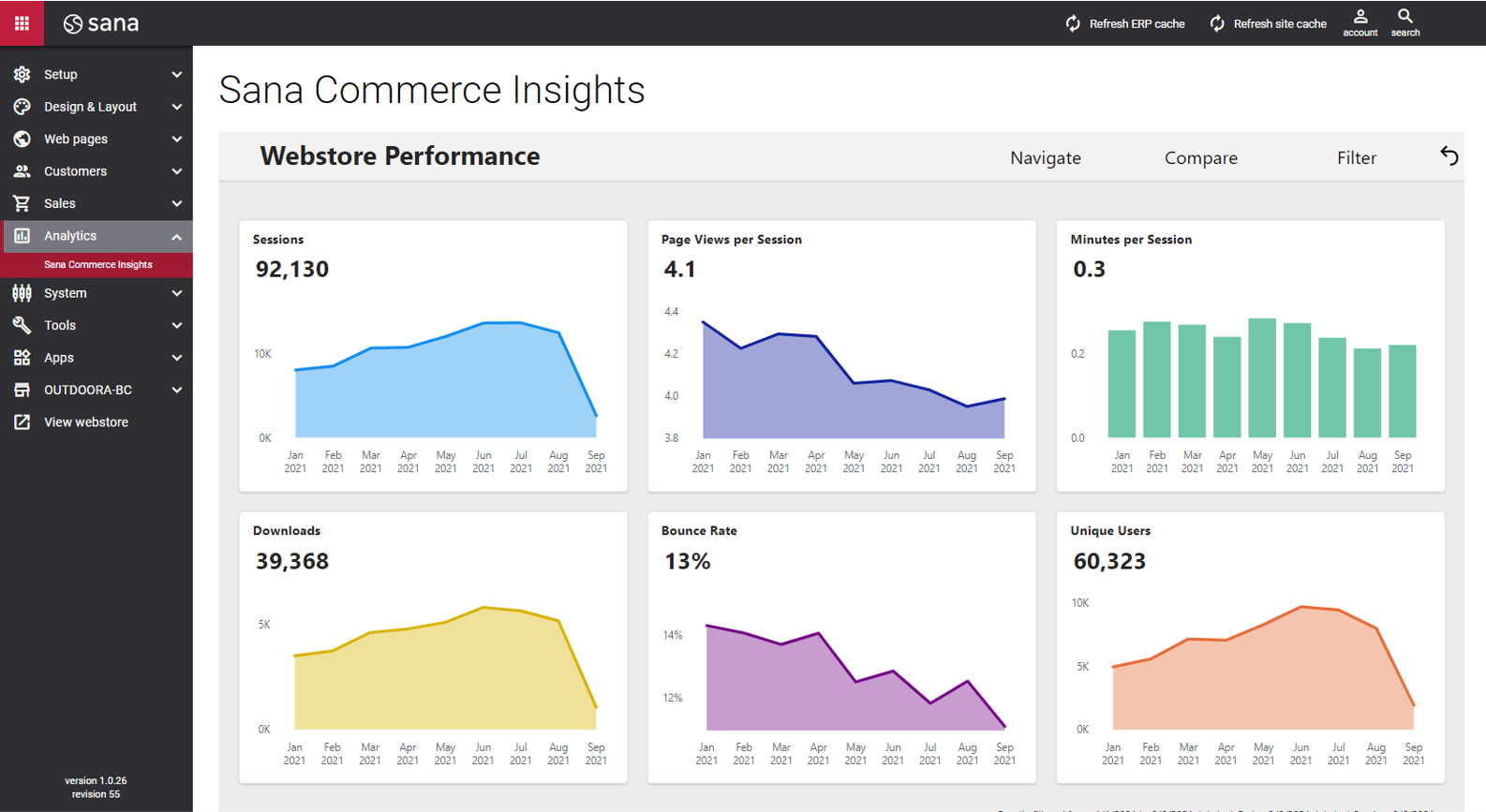Expand the Web pages chevron
1486x812 pixels.
point(176,140)
